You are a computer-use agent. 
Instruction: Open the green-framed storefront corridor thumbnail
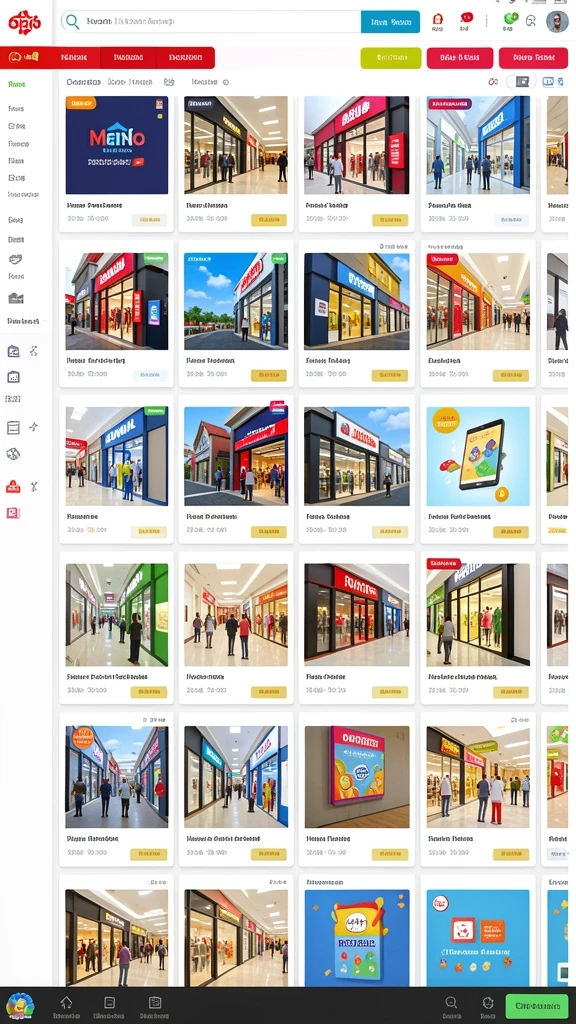[x=117, y=615]
